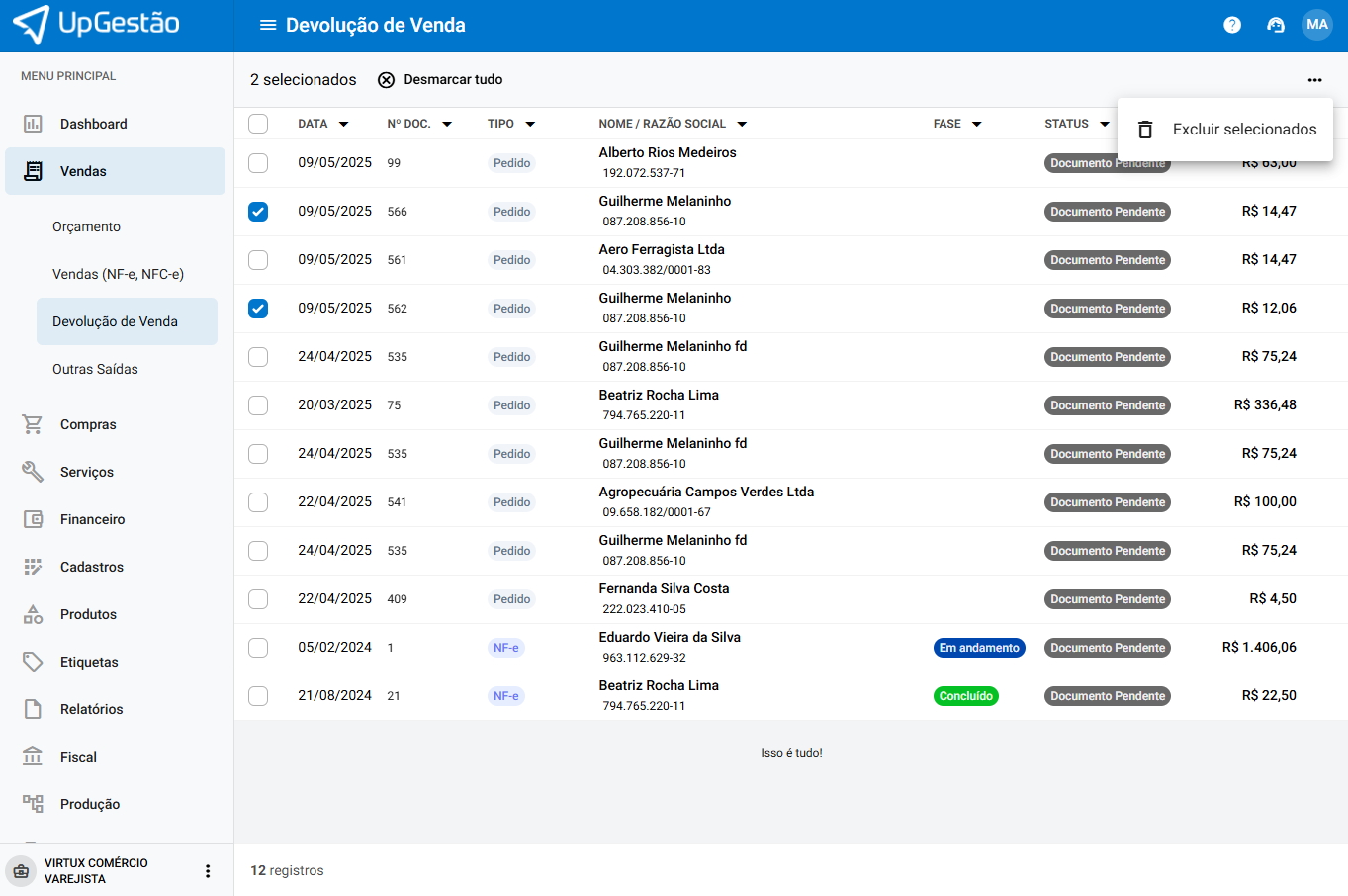Click the Em andamento phase badge
The image size is (1348, 896).
click(978, 648)
